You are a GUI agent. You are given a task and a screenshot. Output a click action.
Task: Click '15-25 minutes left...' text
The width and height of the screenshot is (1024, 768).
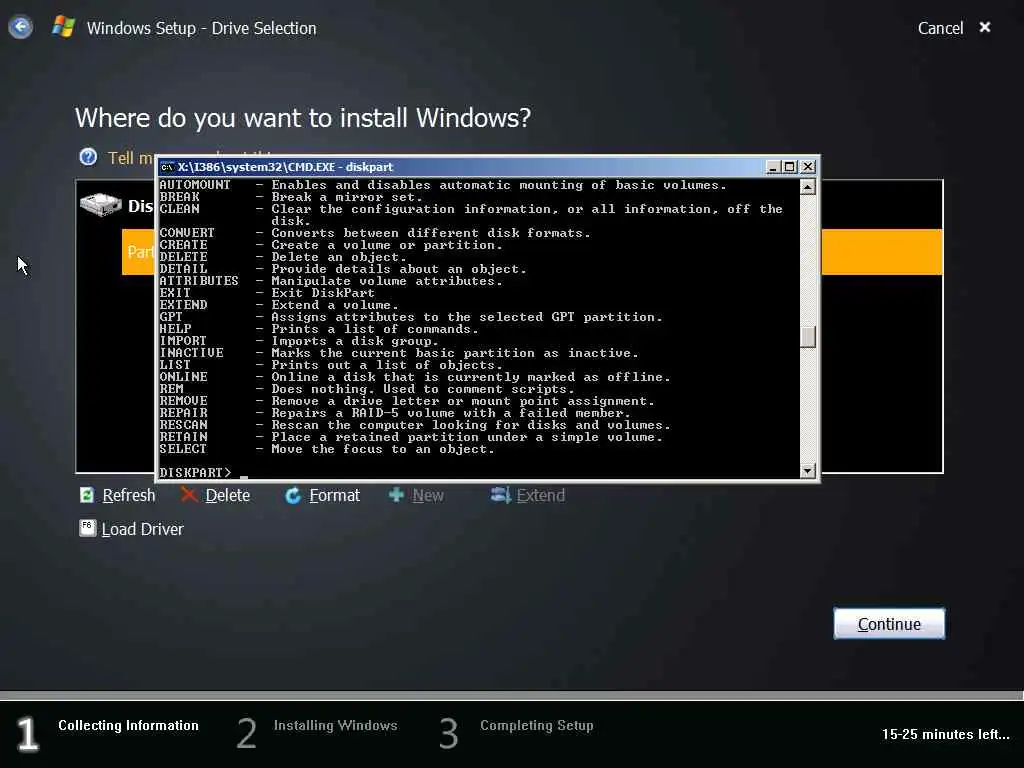coord(946,734)
